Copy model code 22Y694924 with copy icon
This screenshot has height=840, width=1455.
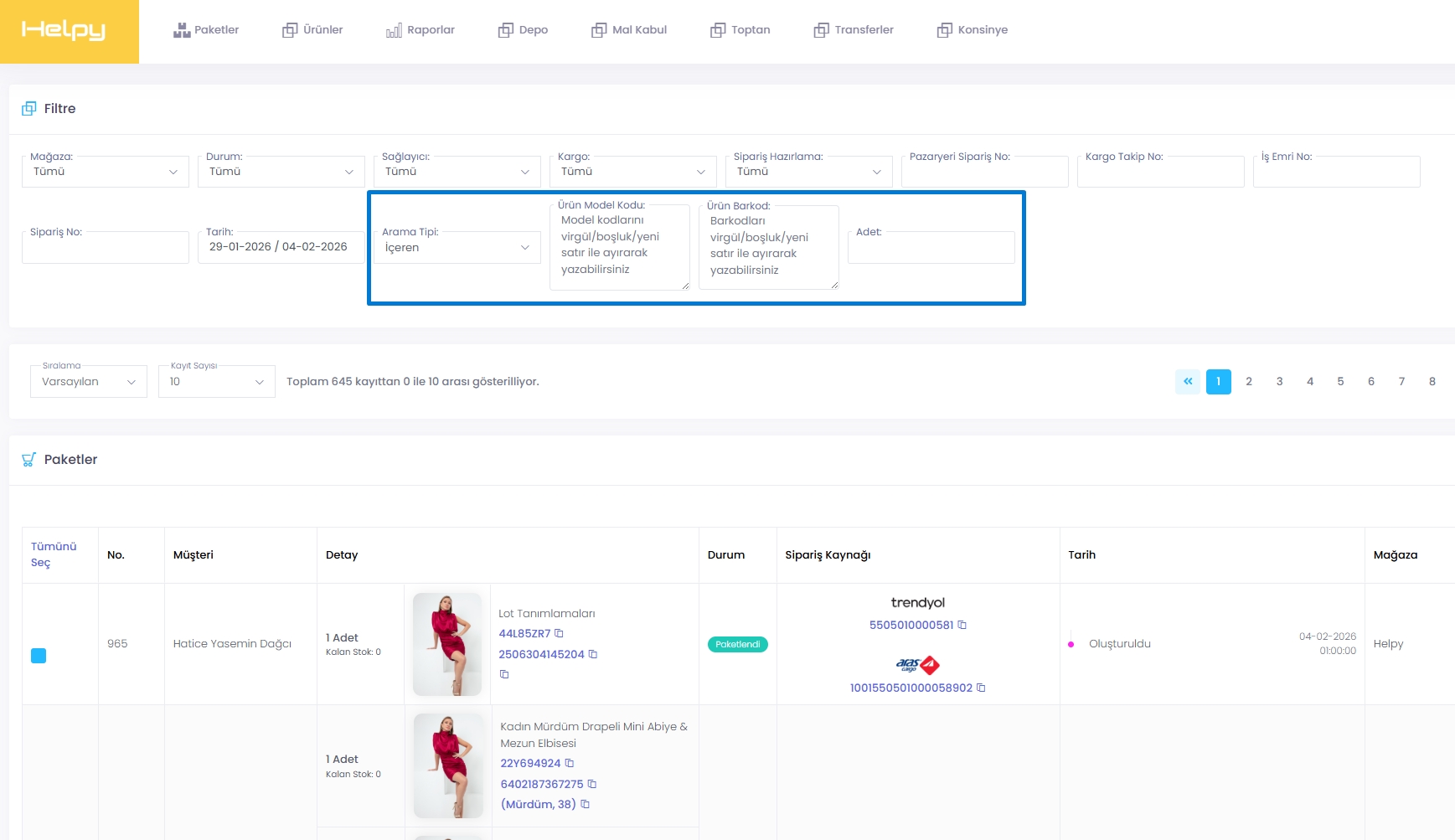570,763
